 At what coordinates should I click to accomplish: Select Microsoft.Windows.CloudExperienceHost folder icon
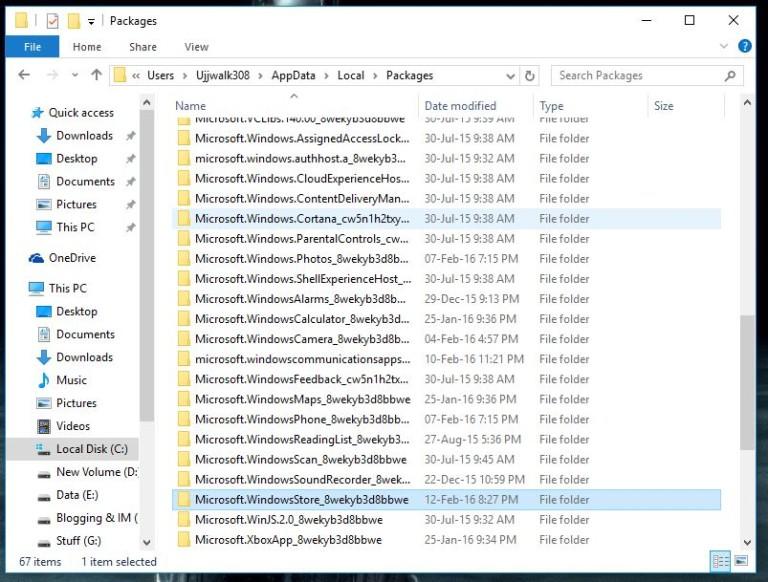pyautogui.click(x=184, y=179)
